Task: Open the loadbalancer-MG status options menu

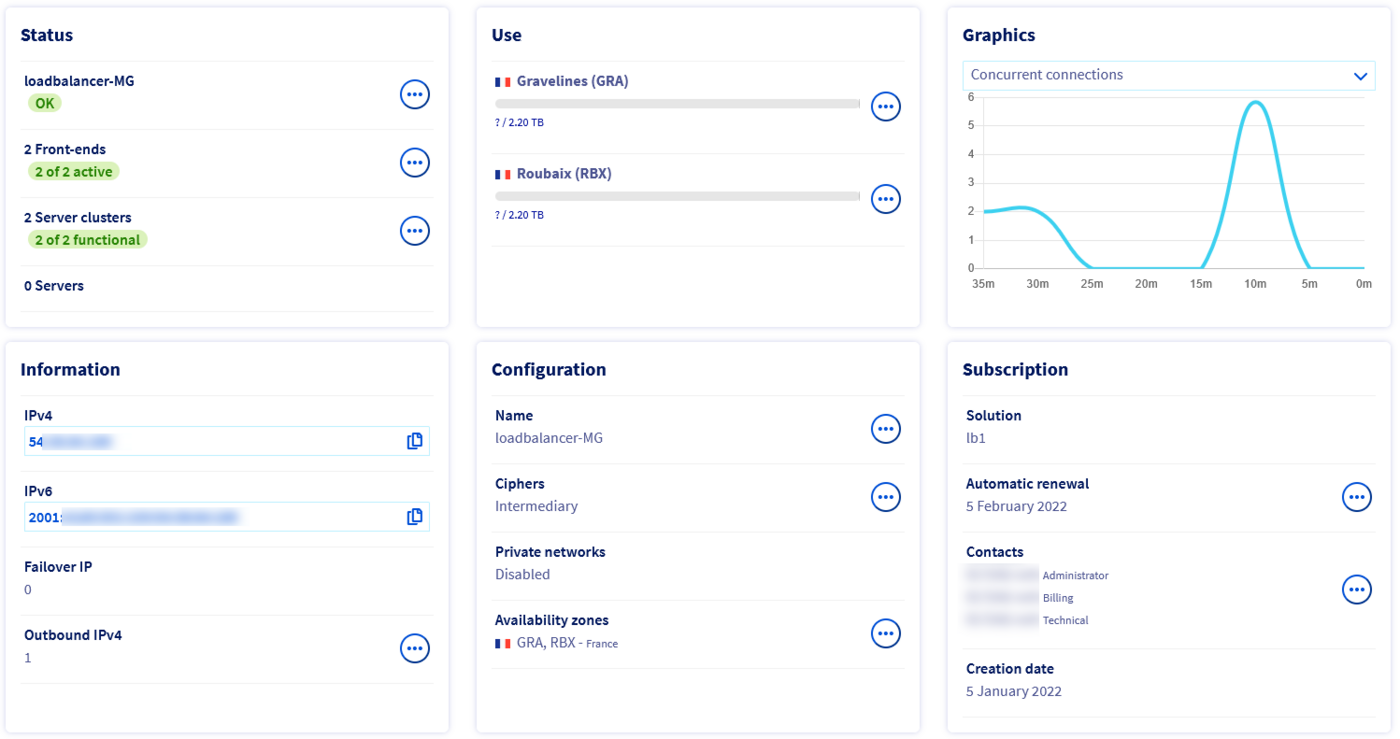Action: pos(415,94)
